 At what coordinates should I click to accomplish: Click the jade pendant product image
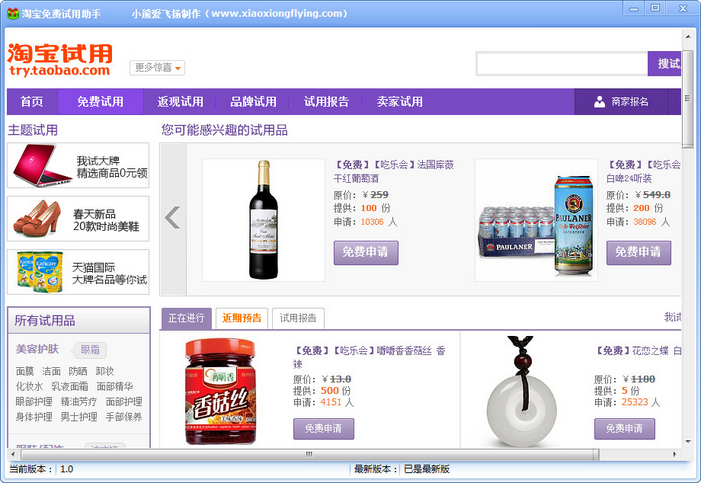point(522,392)
